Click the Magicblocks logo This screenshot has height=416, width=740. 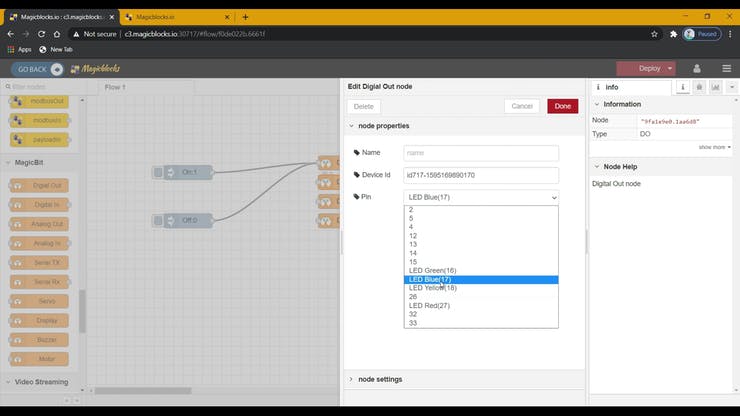95,69
